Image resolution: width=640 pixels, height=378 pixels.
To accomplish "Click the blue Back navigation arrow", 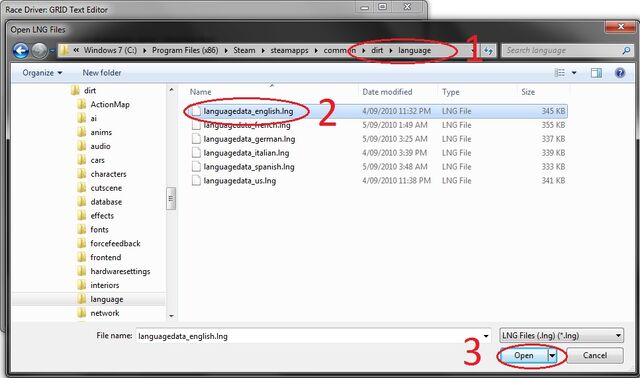I will coord(21,51).
